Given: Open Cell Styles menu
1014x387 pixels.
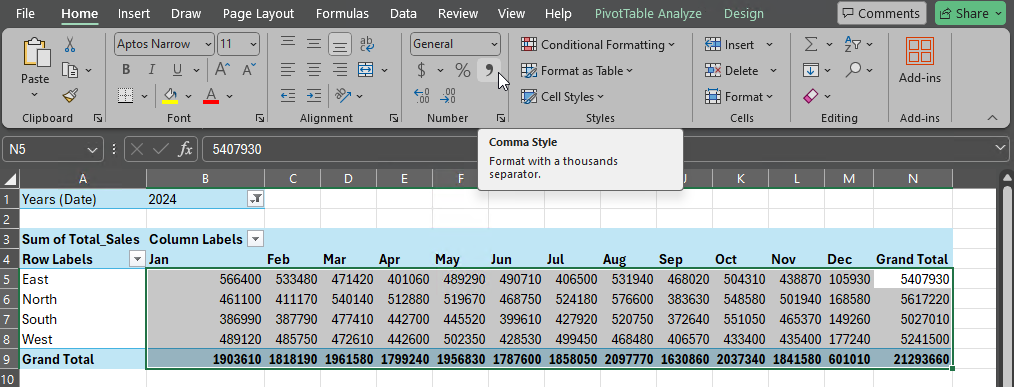Looking at the screenshot, I should 562,96.
